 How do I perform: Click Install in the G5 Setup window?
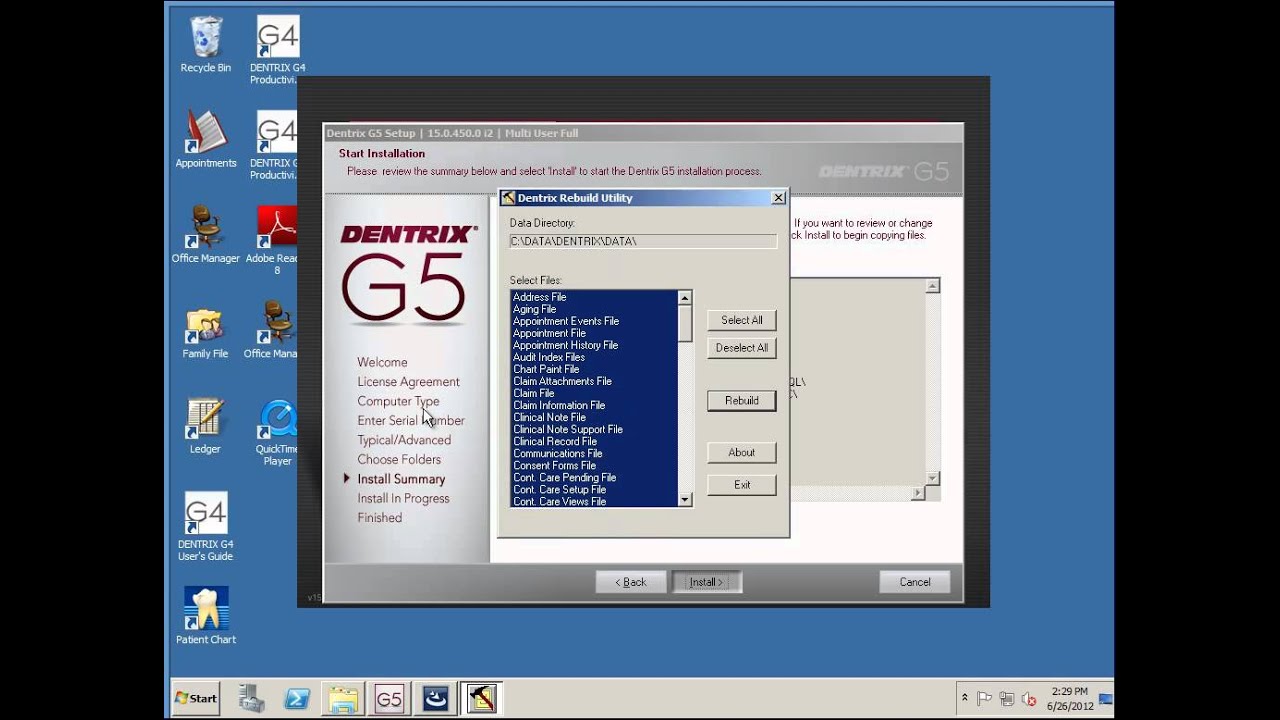click(706, 582)
